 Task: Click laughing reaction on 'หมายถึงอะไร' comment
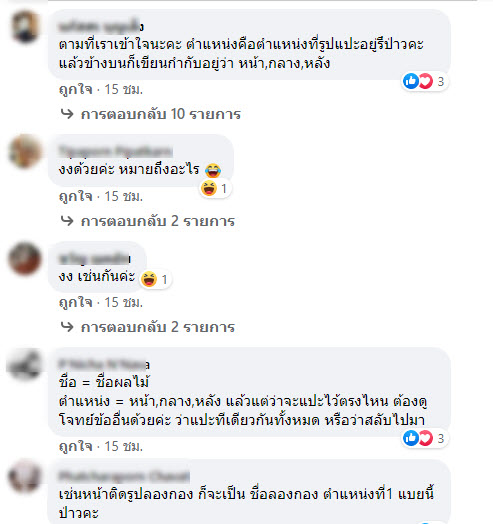point(209,188)
